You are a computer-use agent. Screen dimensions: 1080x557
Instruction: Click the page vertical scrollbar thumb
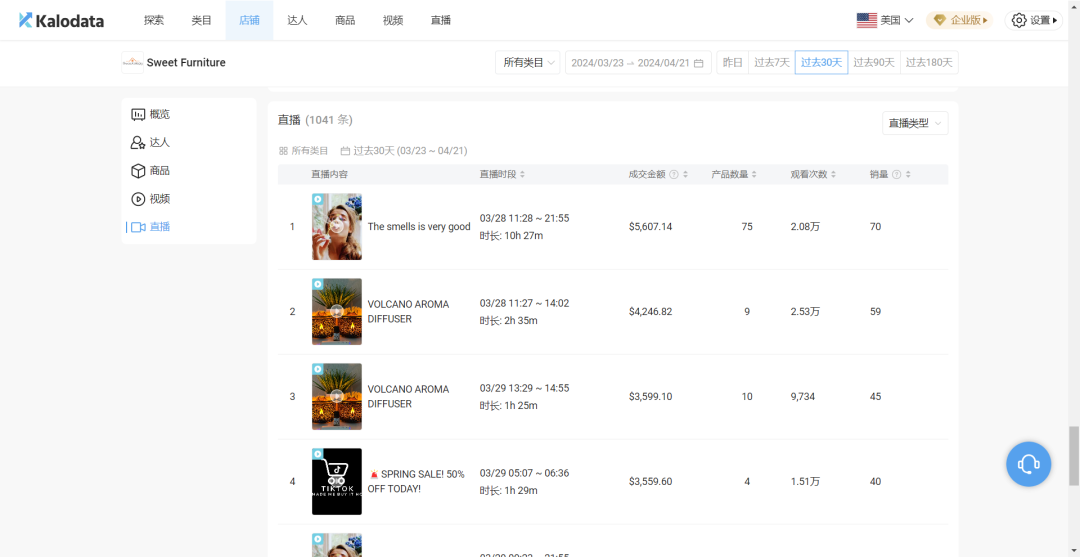click(1072, 456)
